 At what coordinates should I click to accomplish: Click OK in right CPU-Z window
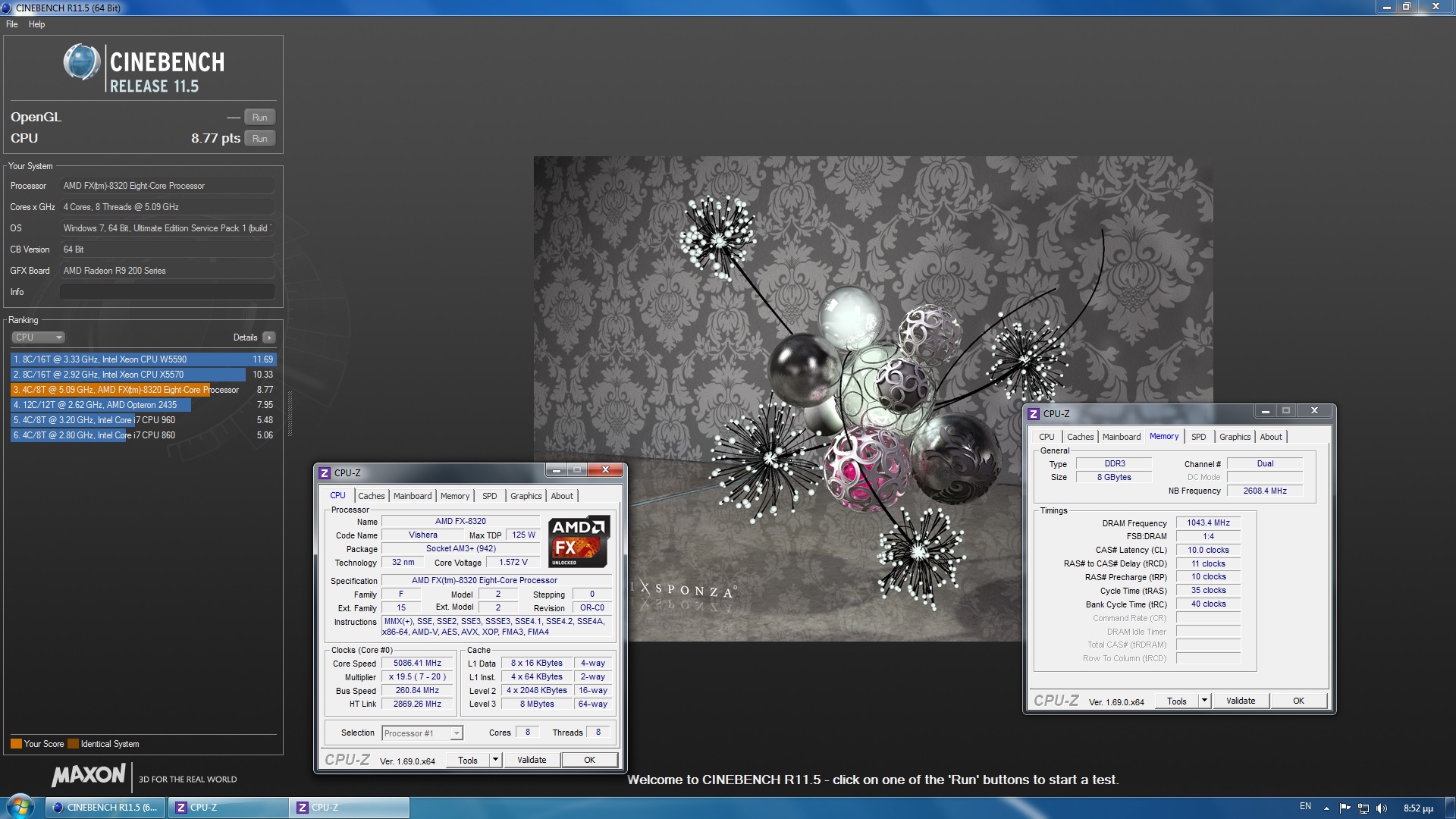coord(1298,701)
